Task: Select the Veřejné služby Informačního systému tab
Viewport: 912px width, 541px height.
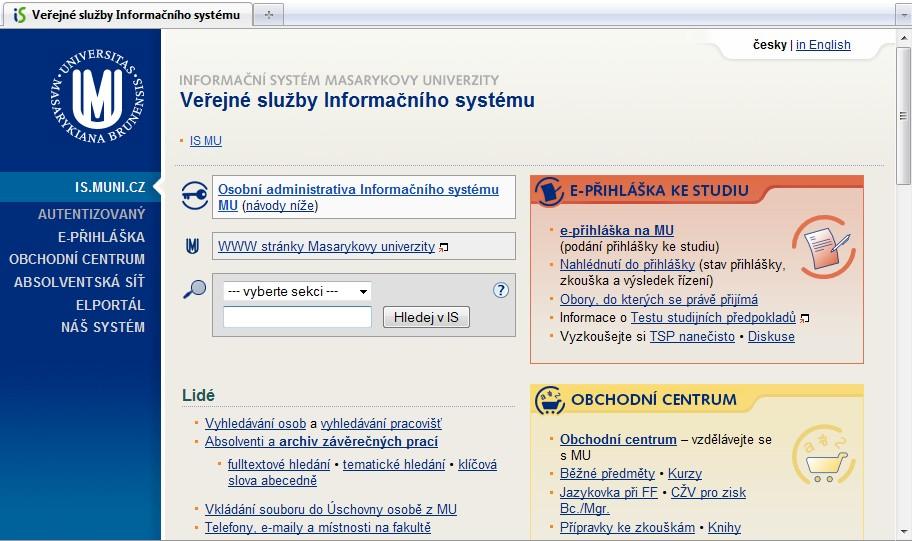Action: tap(128, 15)
